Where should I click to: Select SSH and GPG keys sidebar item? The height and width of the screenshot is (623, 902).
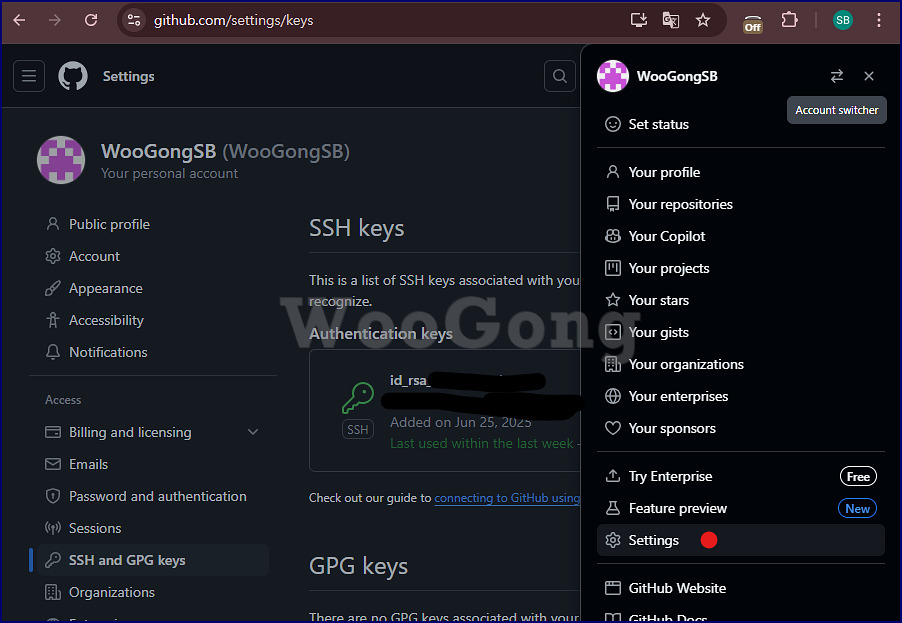pos(153,560)
